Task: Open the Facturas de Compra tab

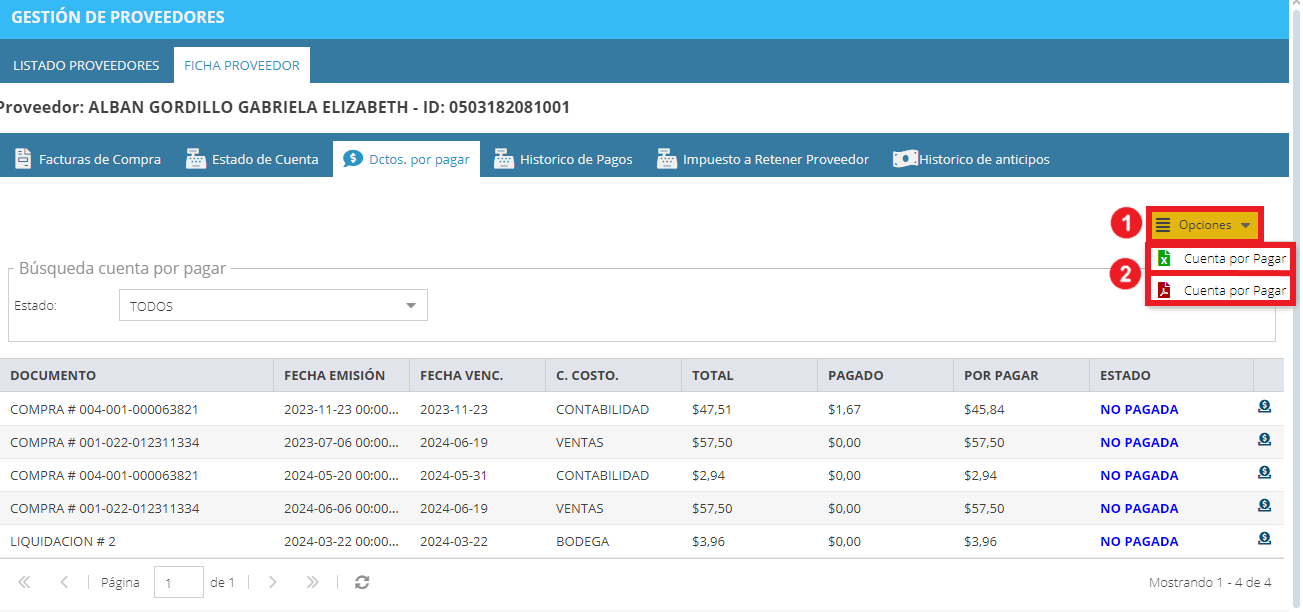Action: (88, 159)
